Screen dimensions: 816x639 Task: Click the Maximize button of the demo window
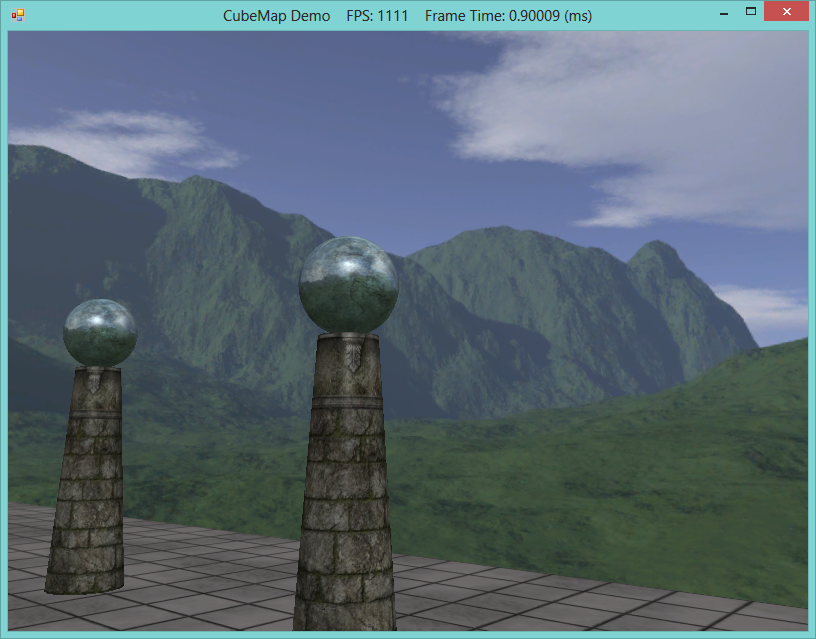pyautogui.click(x=753, y=13)
